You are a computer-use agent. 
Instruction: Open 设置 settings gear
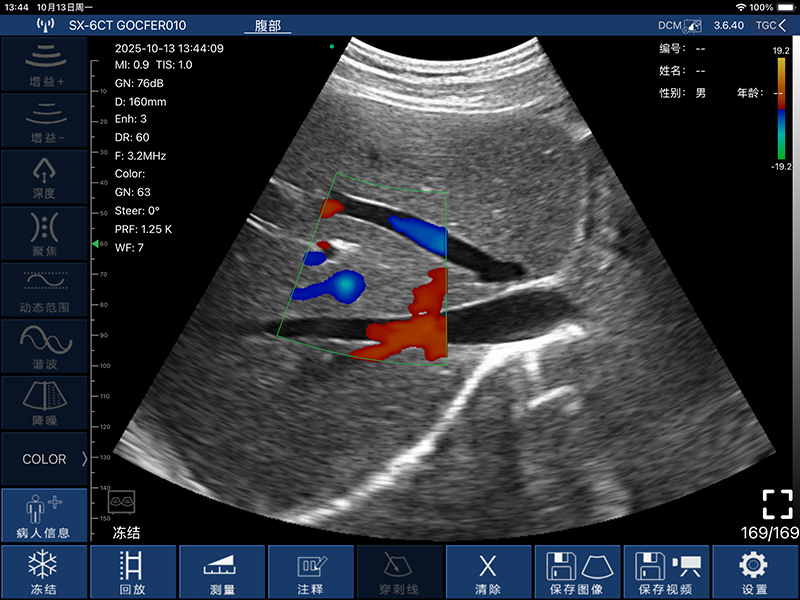(754, 573)
